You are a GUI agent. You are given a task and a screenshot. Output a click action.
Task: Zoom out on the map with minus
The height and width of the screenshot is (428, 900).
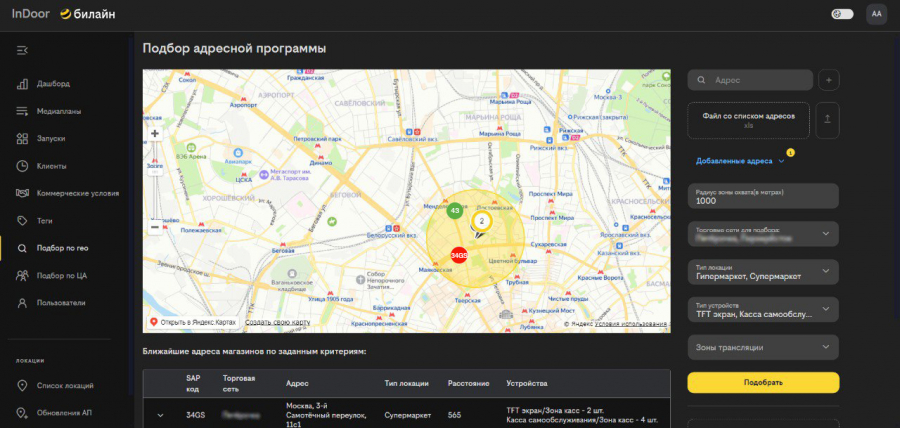[x=155, y=227]
